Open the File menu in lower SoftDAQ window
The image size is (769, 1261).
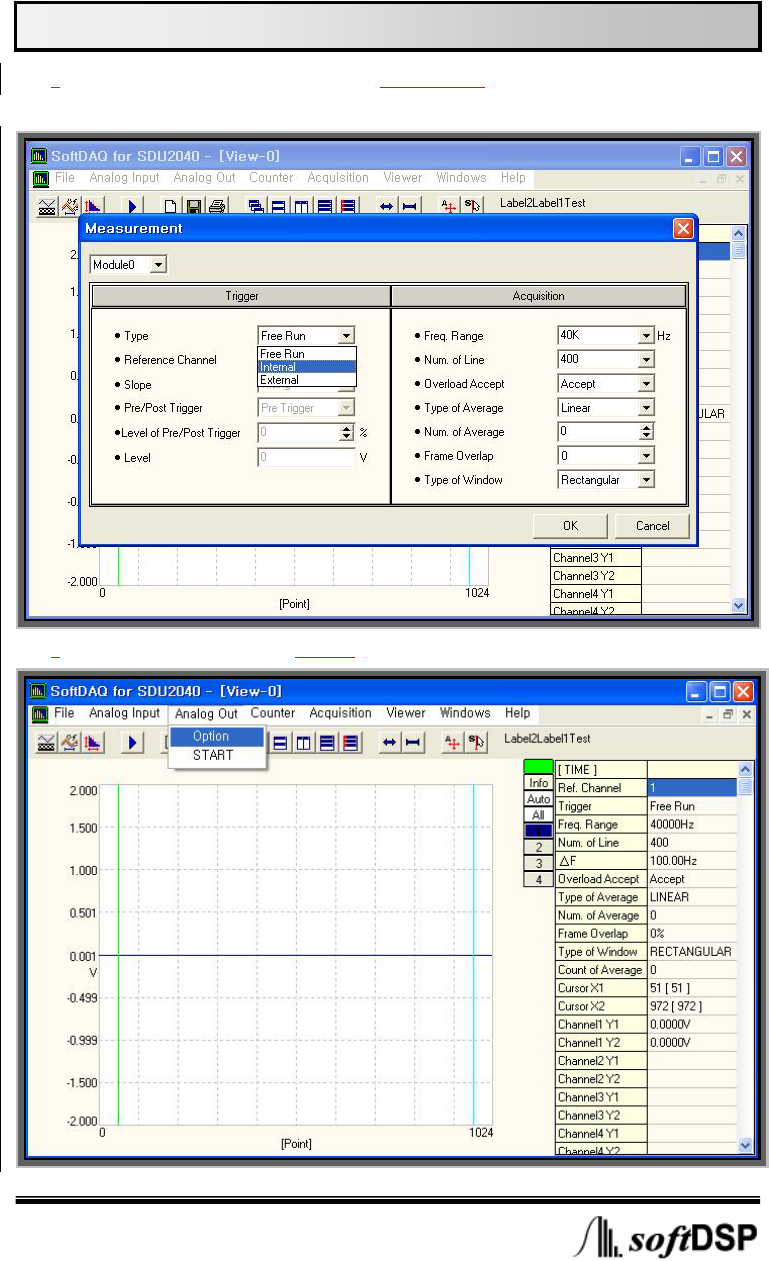point(64,714)
